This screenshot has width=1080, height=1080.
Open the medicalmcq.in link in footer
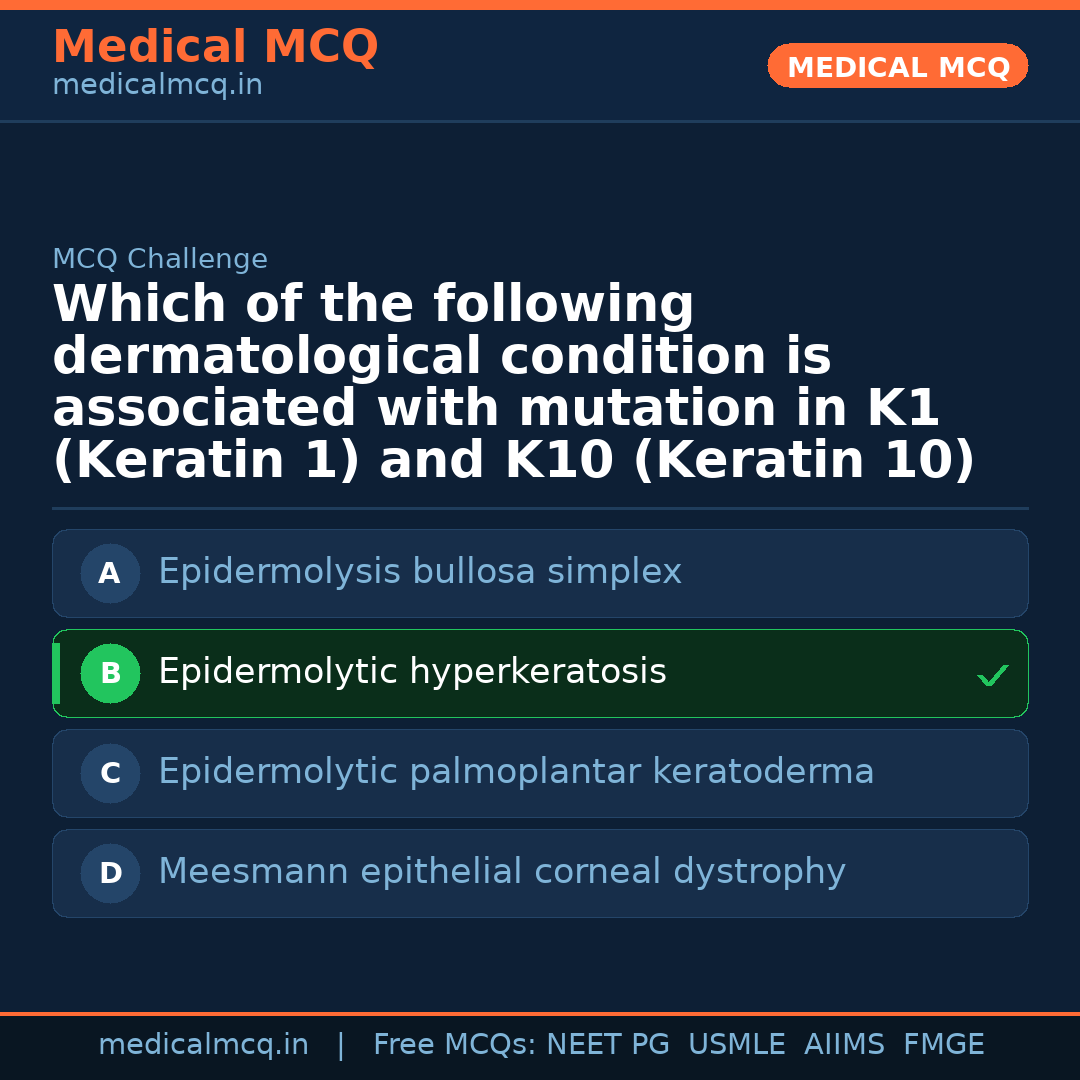pos(203,1045)
